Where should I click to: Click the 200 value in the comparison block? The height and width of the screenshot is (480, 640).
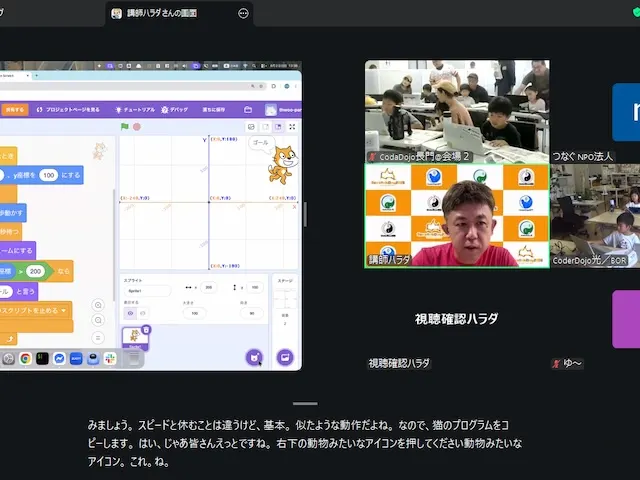click(36, 271)
